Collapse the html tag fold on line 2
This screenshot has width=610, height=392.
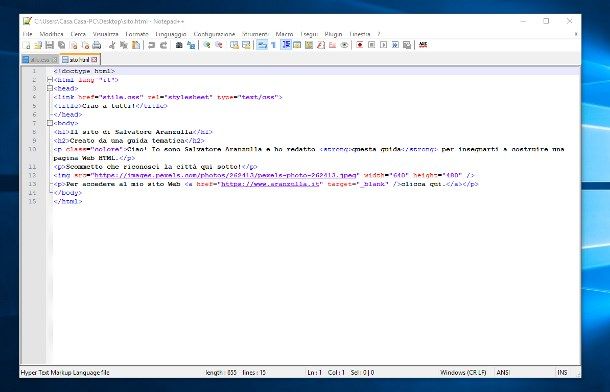coord(50,80)
